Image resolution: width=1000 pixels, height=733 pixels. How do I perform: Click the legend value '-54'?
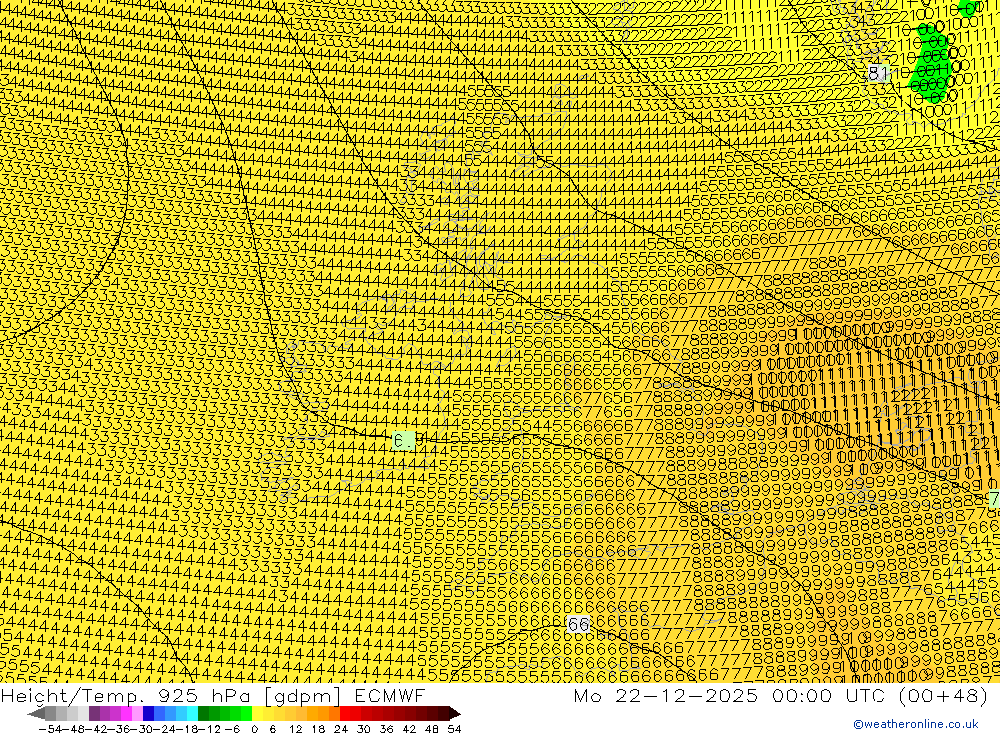51,728
